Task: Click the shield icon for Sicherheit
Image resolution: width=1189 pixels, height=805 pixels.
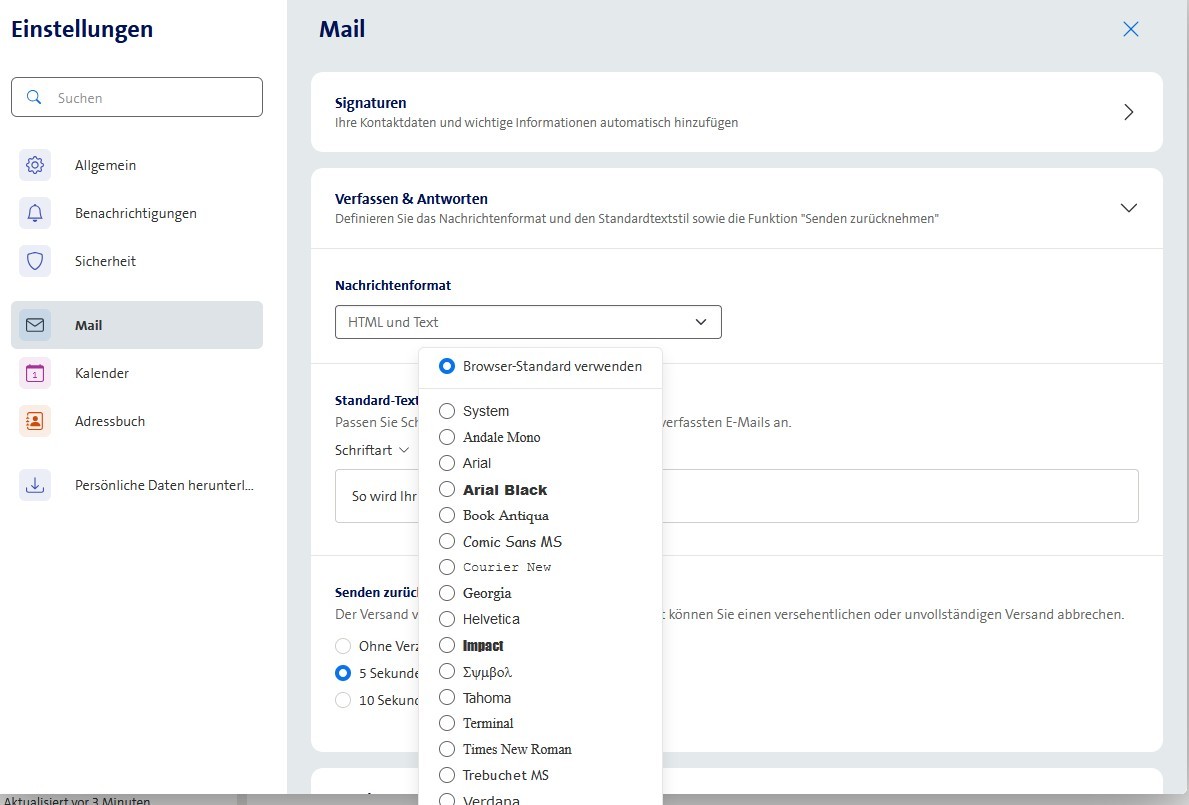Action: [35, 261]
